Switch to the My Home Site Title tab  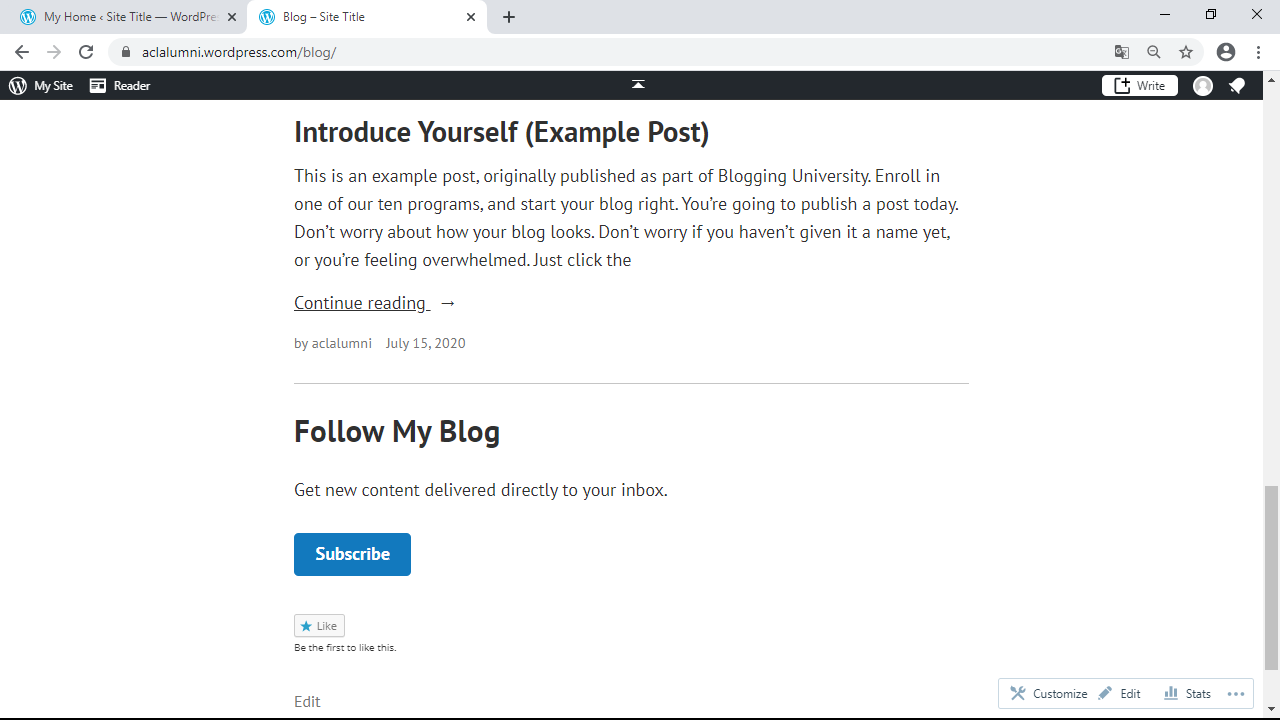125,17
